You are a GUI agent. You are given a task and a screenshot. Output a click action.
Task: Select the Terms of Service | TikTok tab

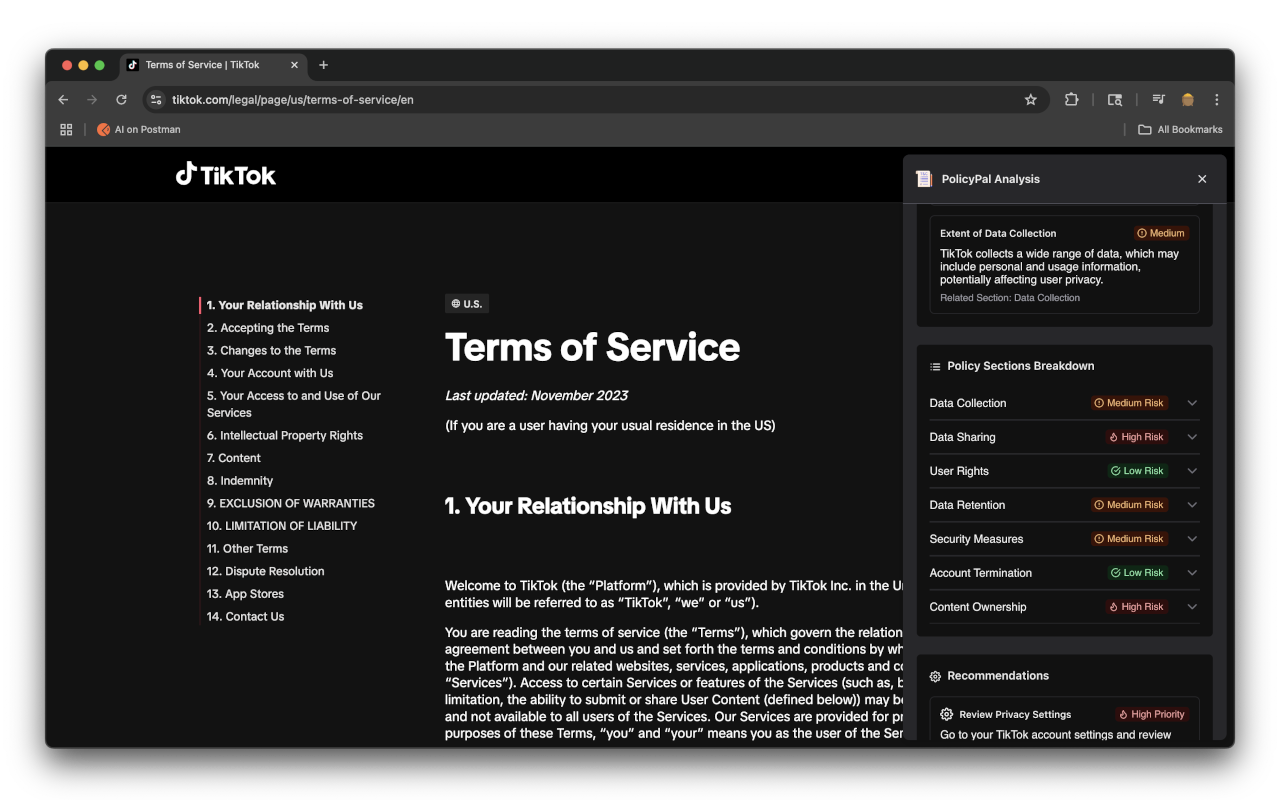(x=214, y=65)
